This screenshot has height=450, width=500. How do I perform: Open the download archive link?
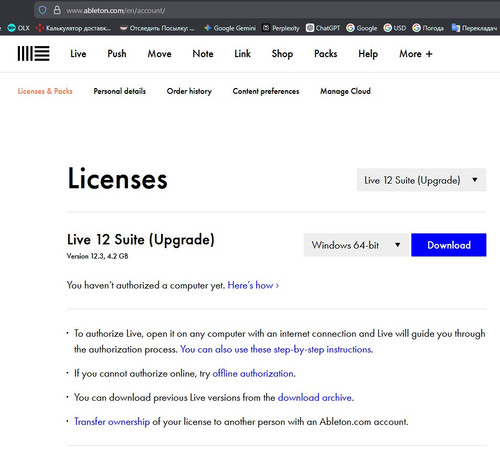[315, 397]
